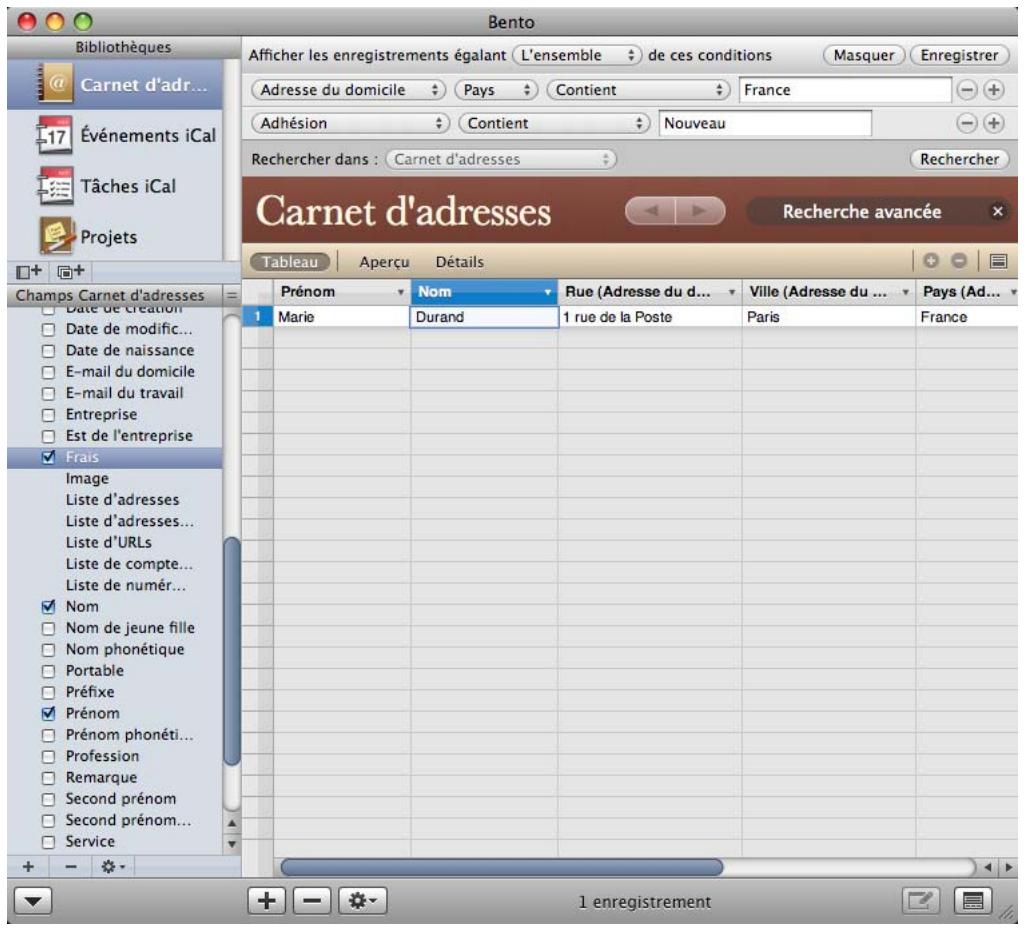Image resolution: width=1024 pixels, height=929 pixels.
Task: Open the Projets library
Action: [x=115, y=237]
